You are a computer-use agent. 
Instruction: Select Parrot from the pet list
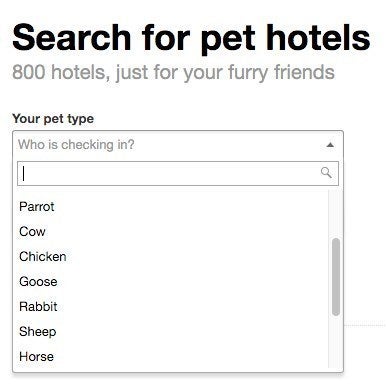170,206
